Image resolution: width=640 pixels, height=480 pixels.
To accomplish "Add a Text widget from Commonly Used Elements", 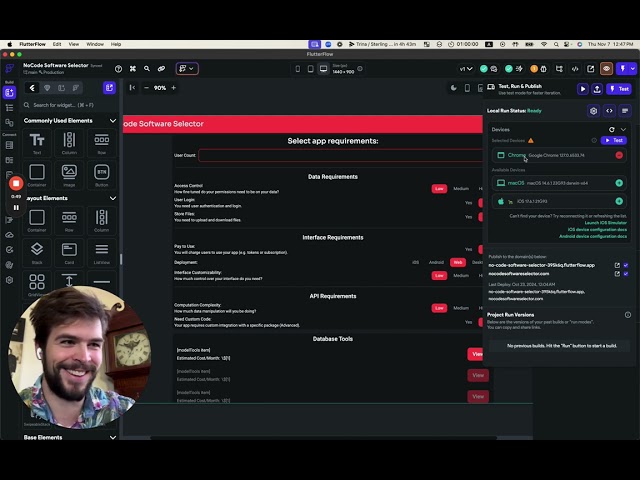I will 37,143.
